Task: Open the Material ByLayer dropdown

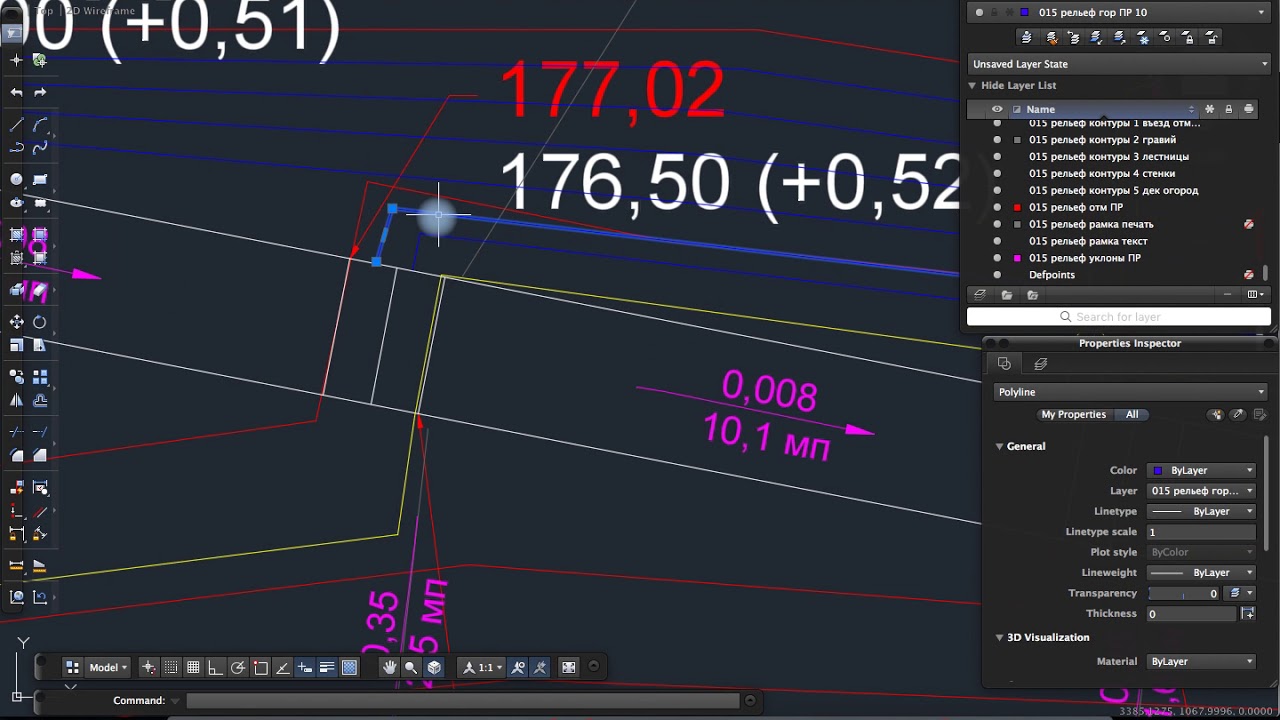Action: (x=1201, y=662)
